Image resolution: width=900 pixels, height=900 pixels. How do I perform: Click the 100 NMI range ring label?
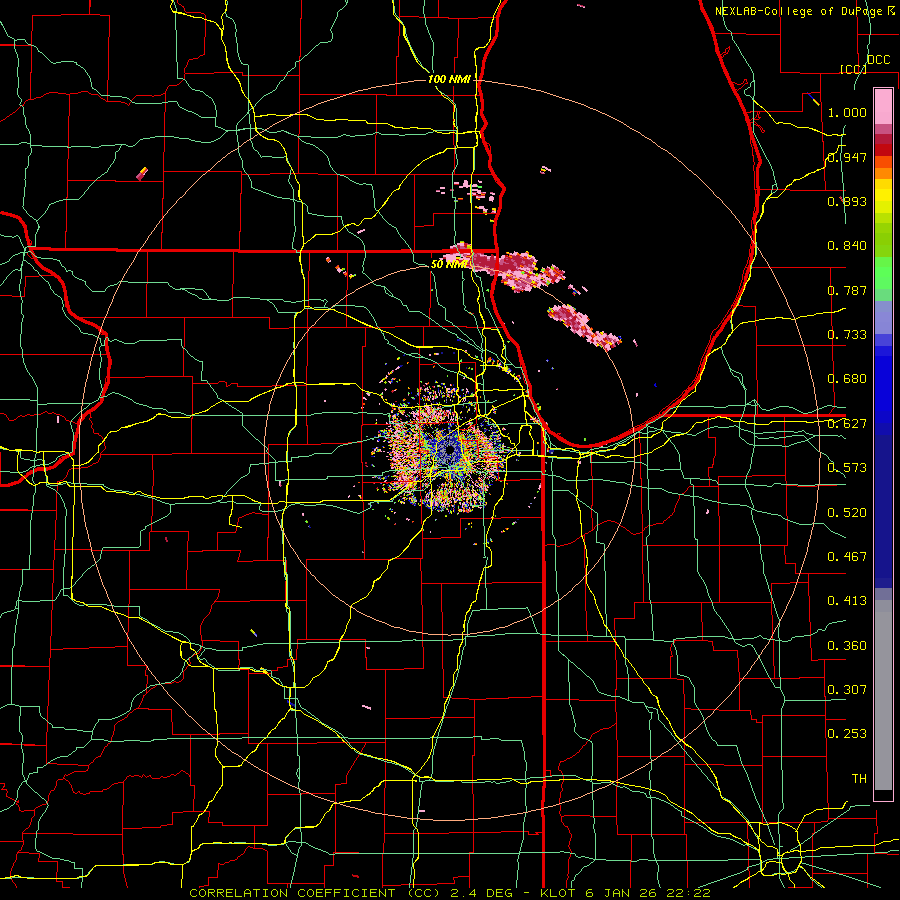click(x=449, y=79)
